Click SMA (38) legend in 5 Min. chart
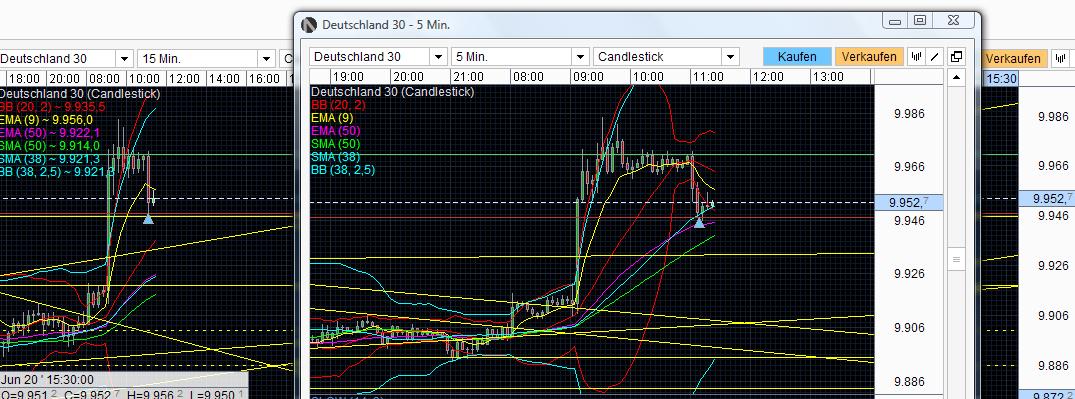This screenshot has width=1075, height=399. [x=335, y=157]
